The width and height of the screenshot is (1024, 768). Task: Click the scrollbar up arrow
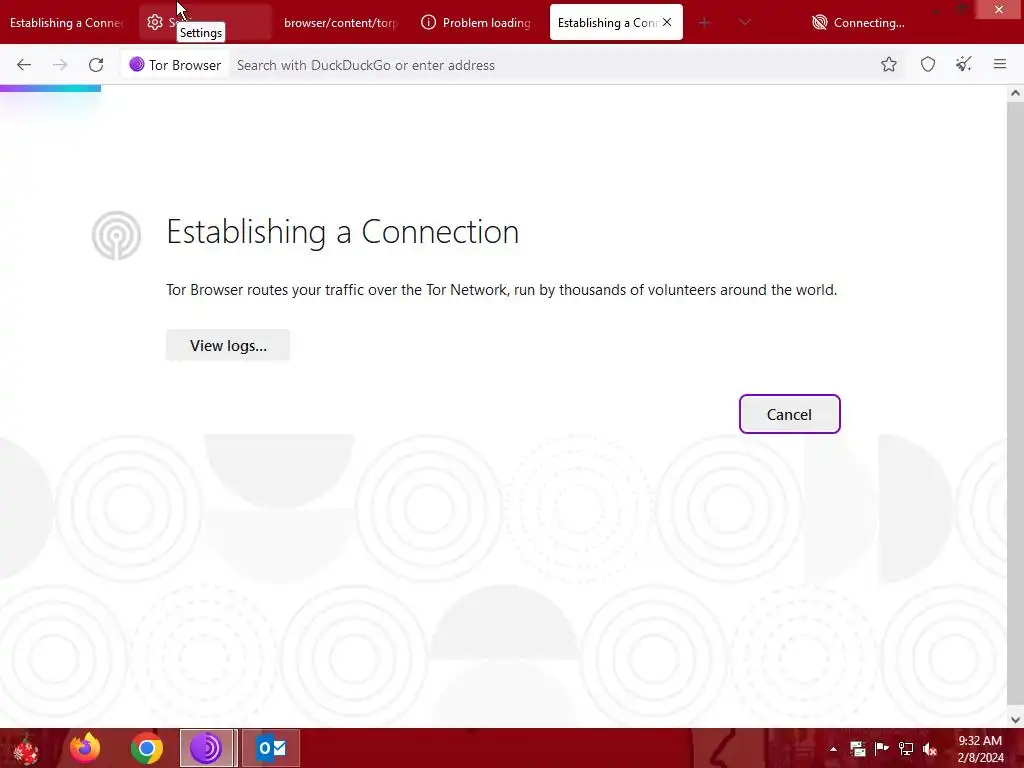click(x=1015, y=93)
